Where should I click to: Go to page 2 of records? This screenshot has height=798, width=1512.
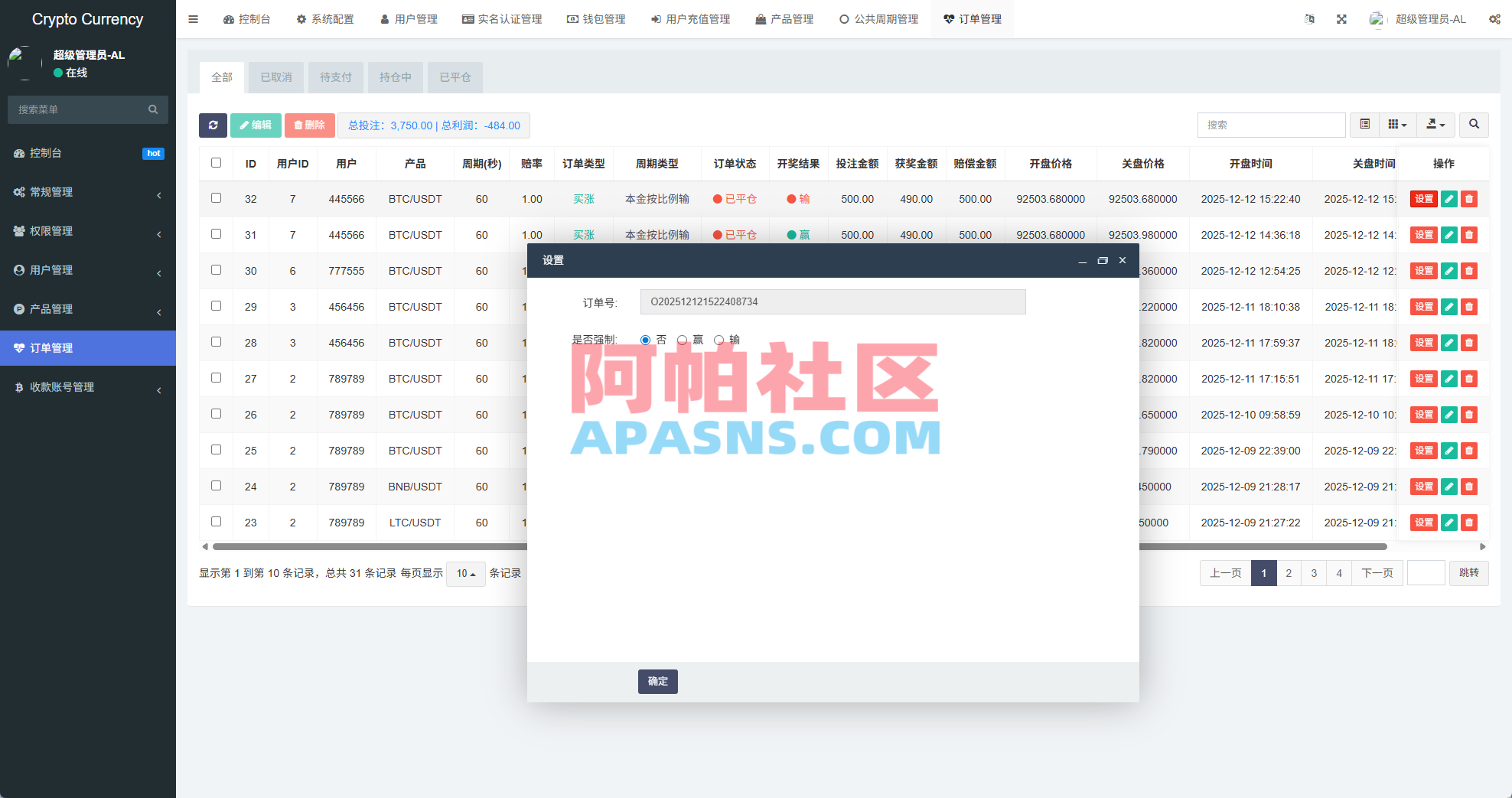pos(1289,573)
